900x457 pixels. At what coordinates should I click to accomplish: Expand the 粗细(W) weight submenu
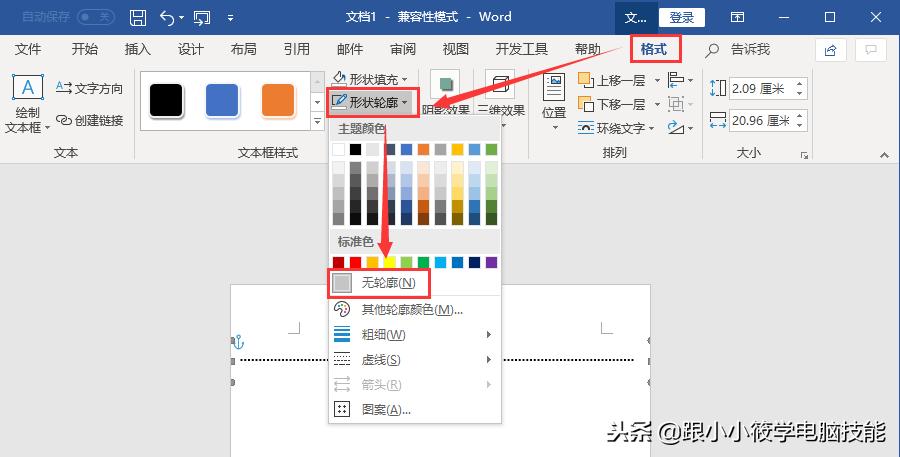pyautogui.click(x=414, y=334)
